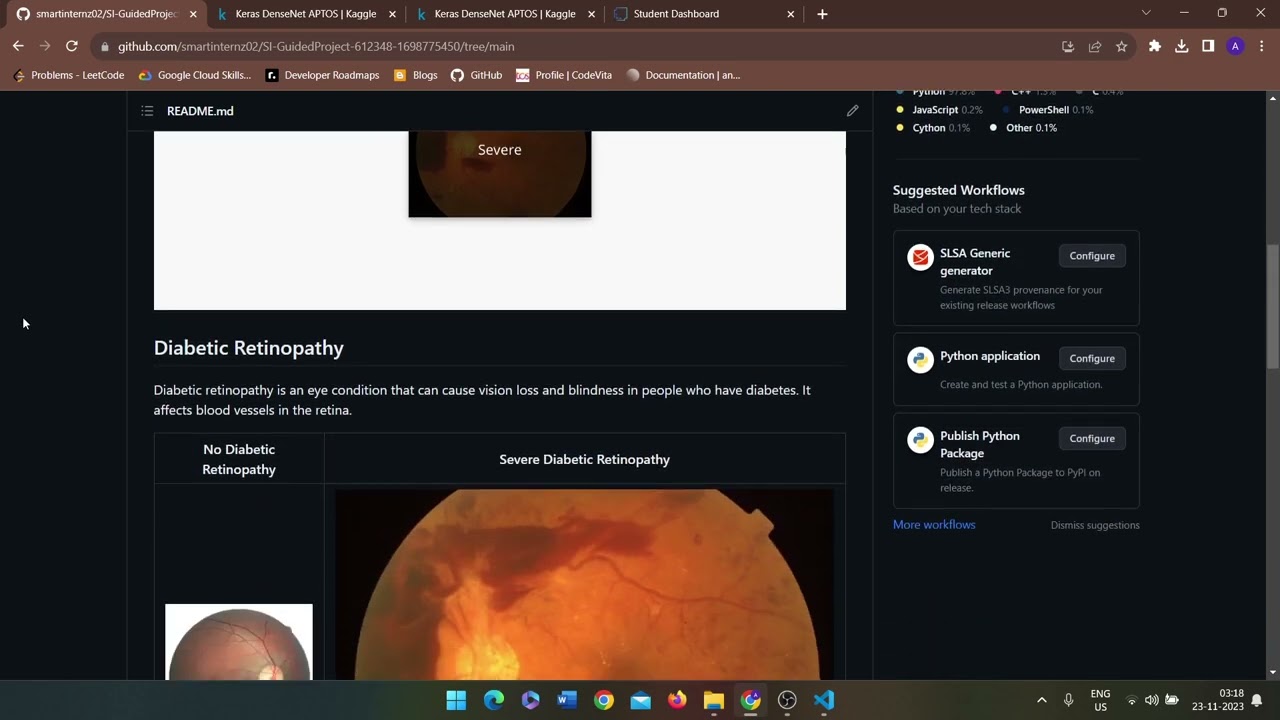Reload the GitHub page
The image size is (1280, 720).
tap(71, 46)
